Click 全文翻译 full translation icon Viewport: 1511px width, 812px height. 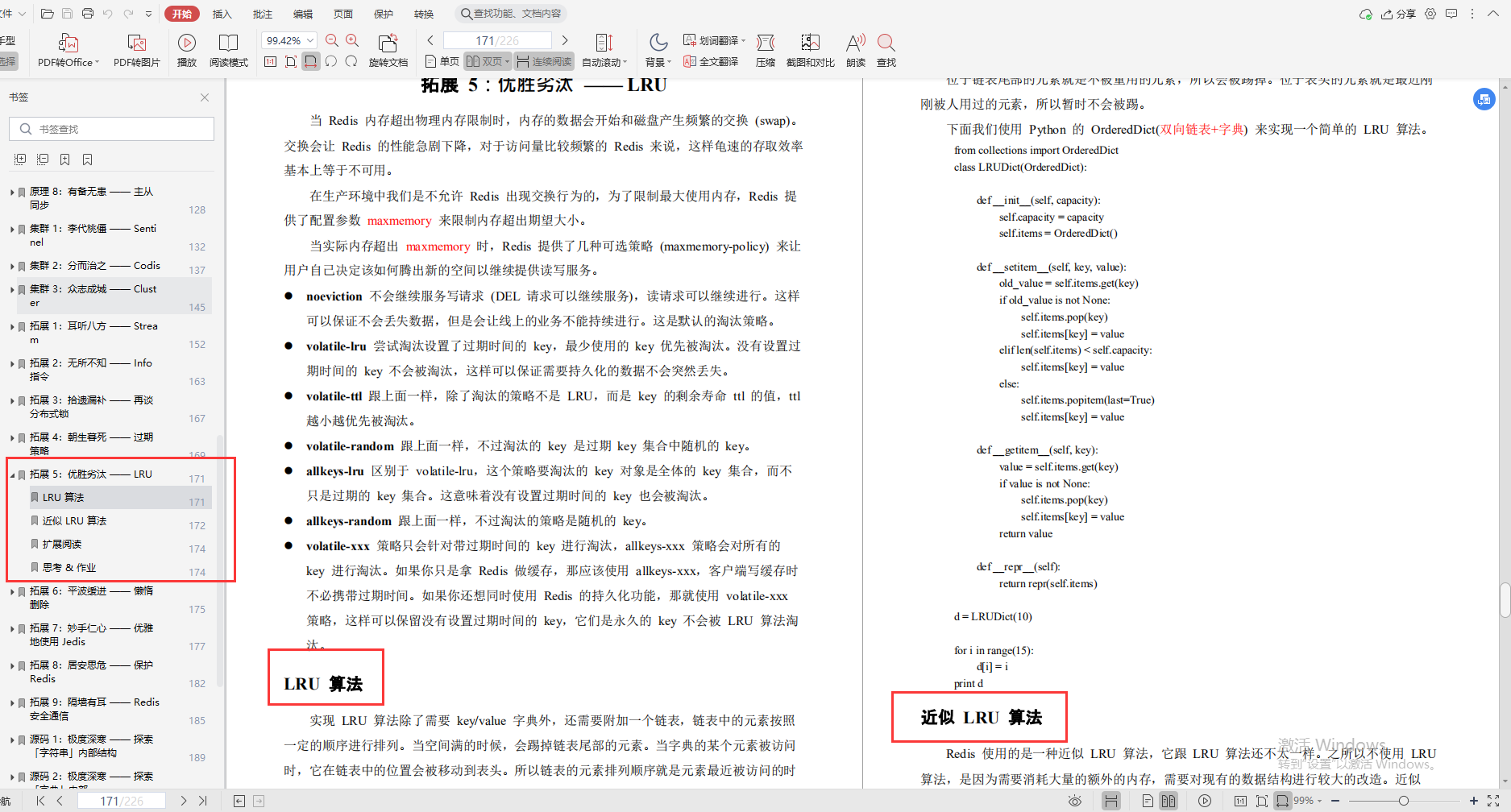690,61
